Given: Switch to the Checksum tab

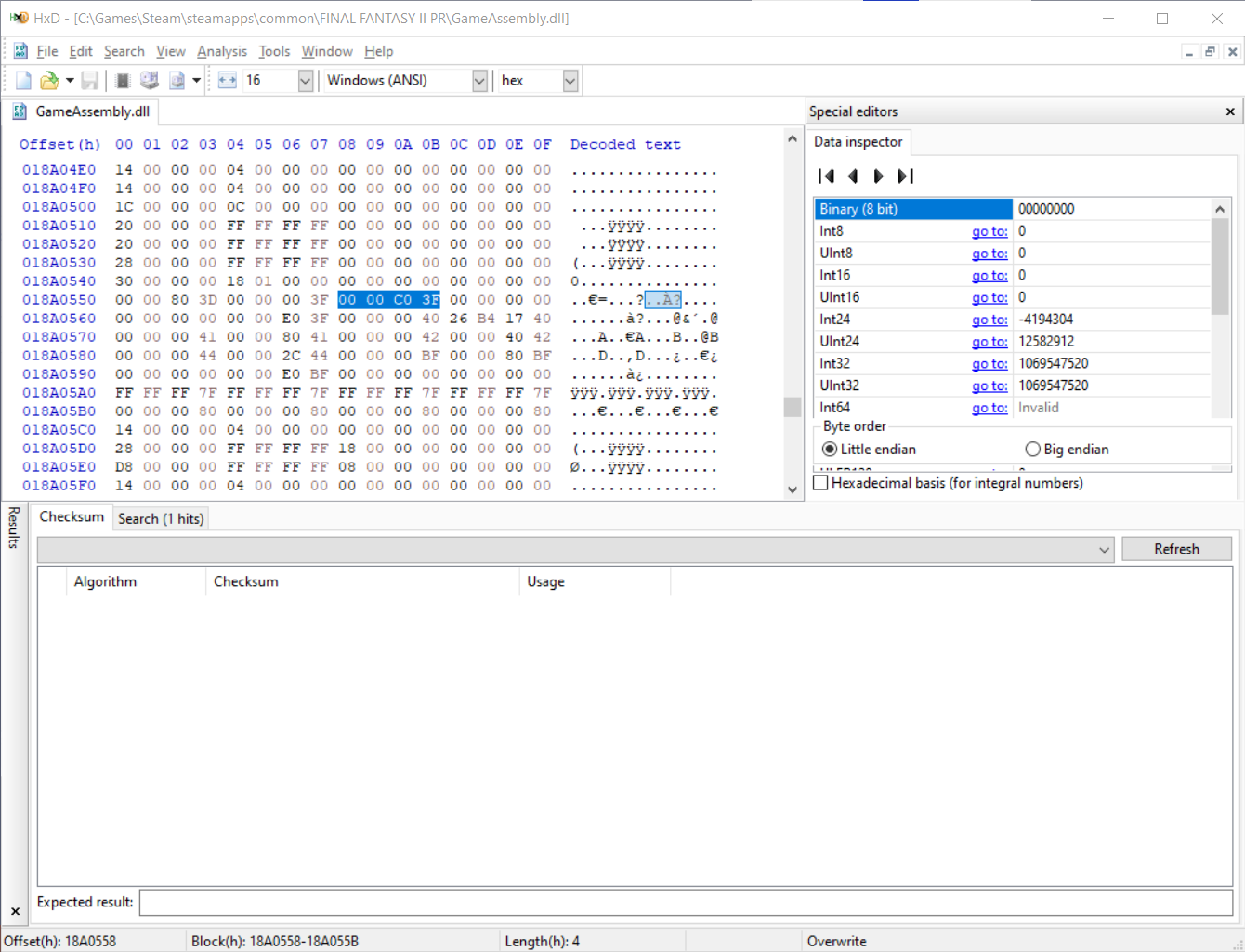Looking at the screenshot, I should [72, 517].
